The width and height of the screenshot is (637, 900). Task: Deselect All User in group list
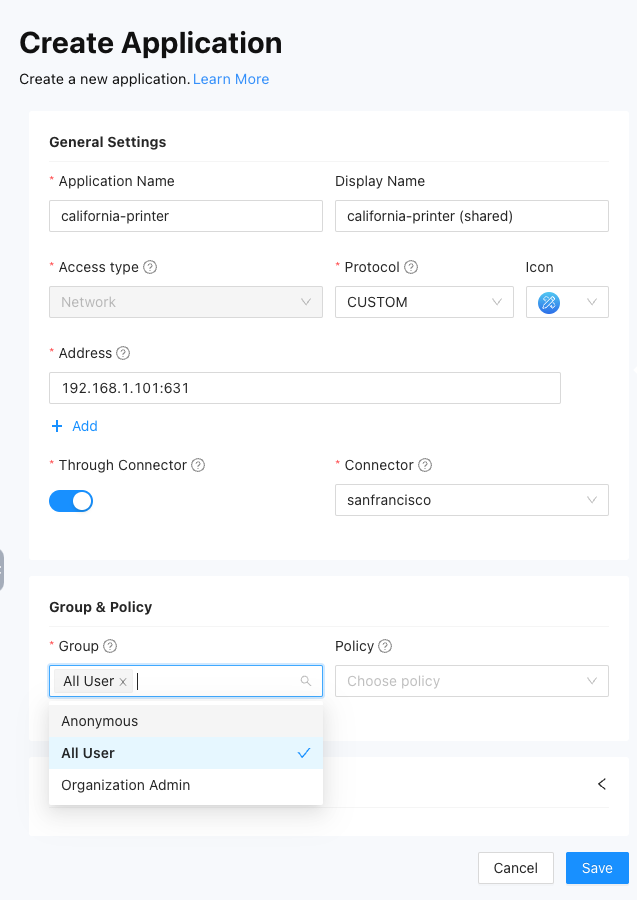click(186, 753)
